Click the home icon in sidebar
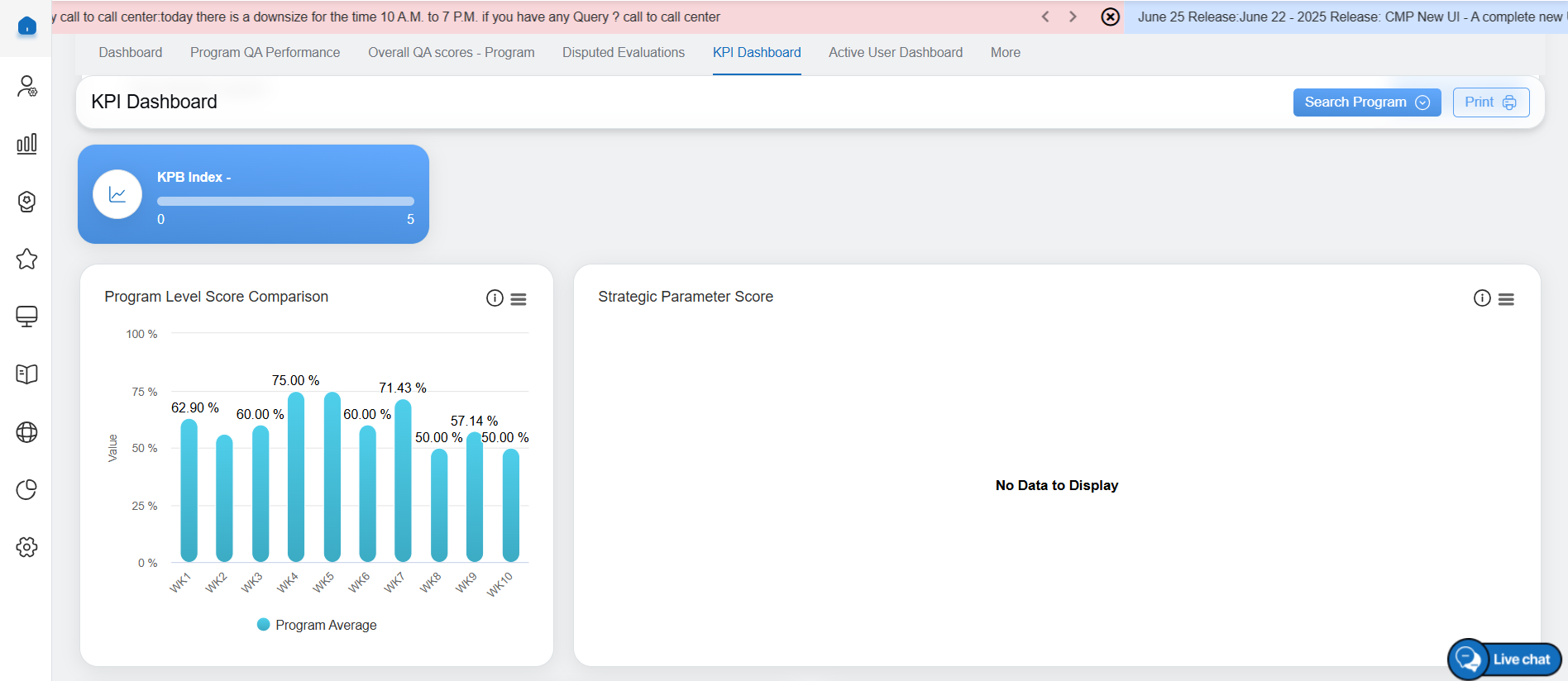Screen dimensions: 1568x681 (x=26, y=26)
